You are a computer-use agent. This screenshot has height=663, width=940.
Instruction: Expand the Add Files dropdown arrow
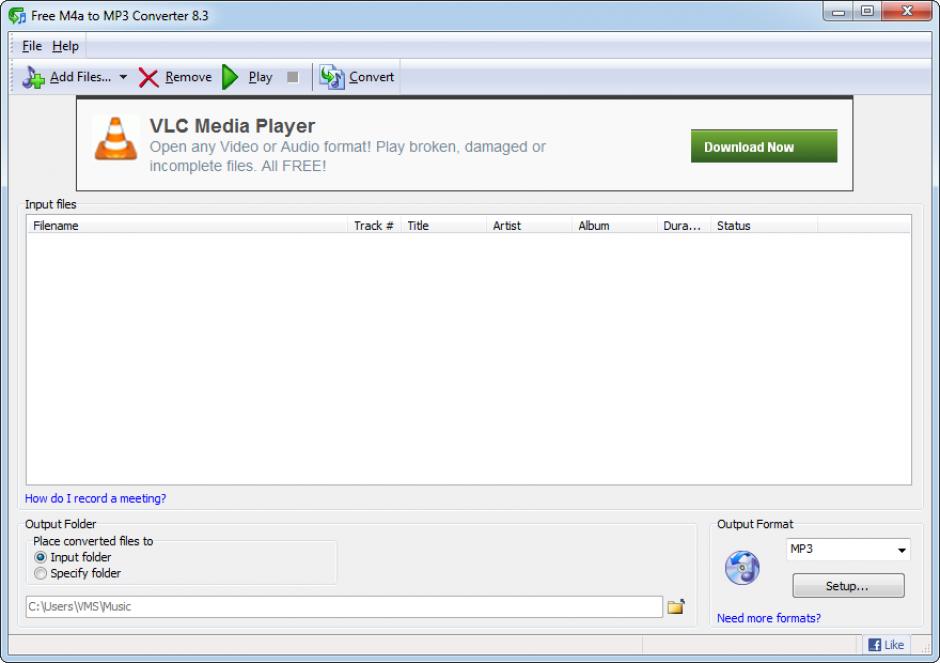click(x=123, y=77)
